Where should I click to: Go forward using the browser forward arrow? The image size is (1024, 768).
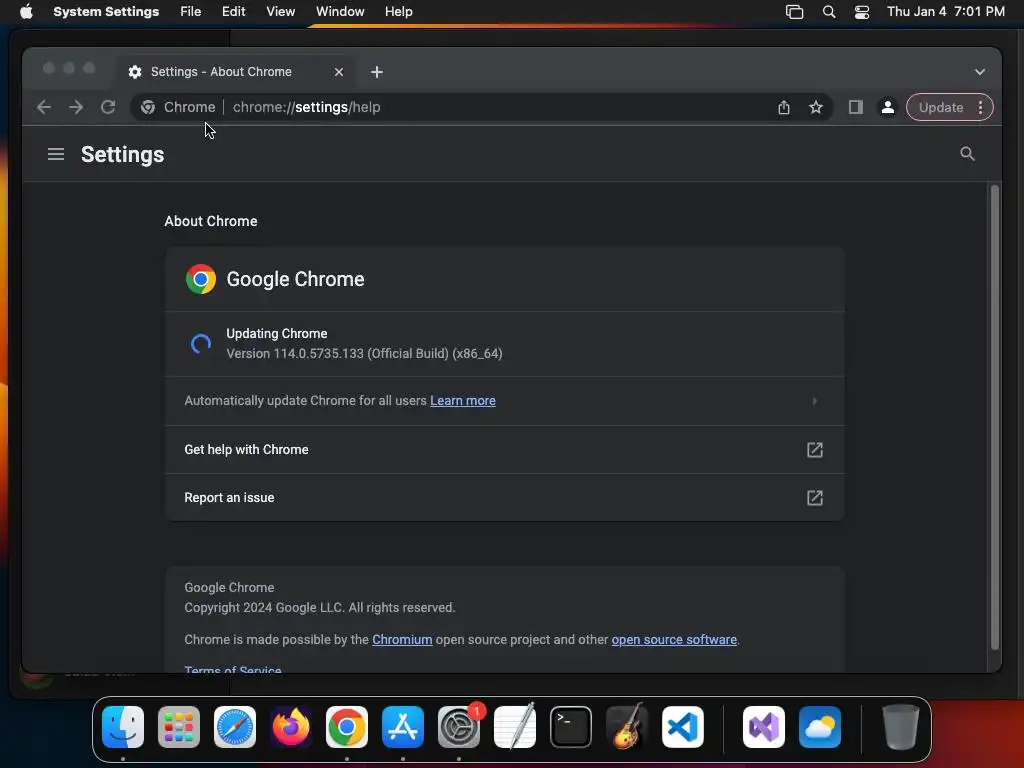pos(76,107)
